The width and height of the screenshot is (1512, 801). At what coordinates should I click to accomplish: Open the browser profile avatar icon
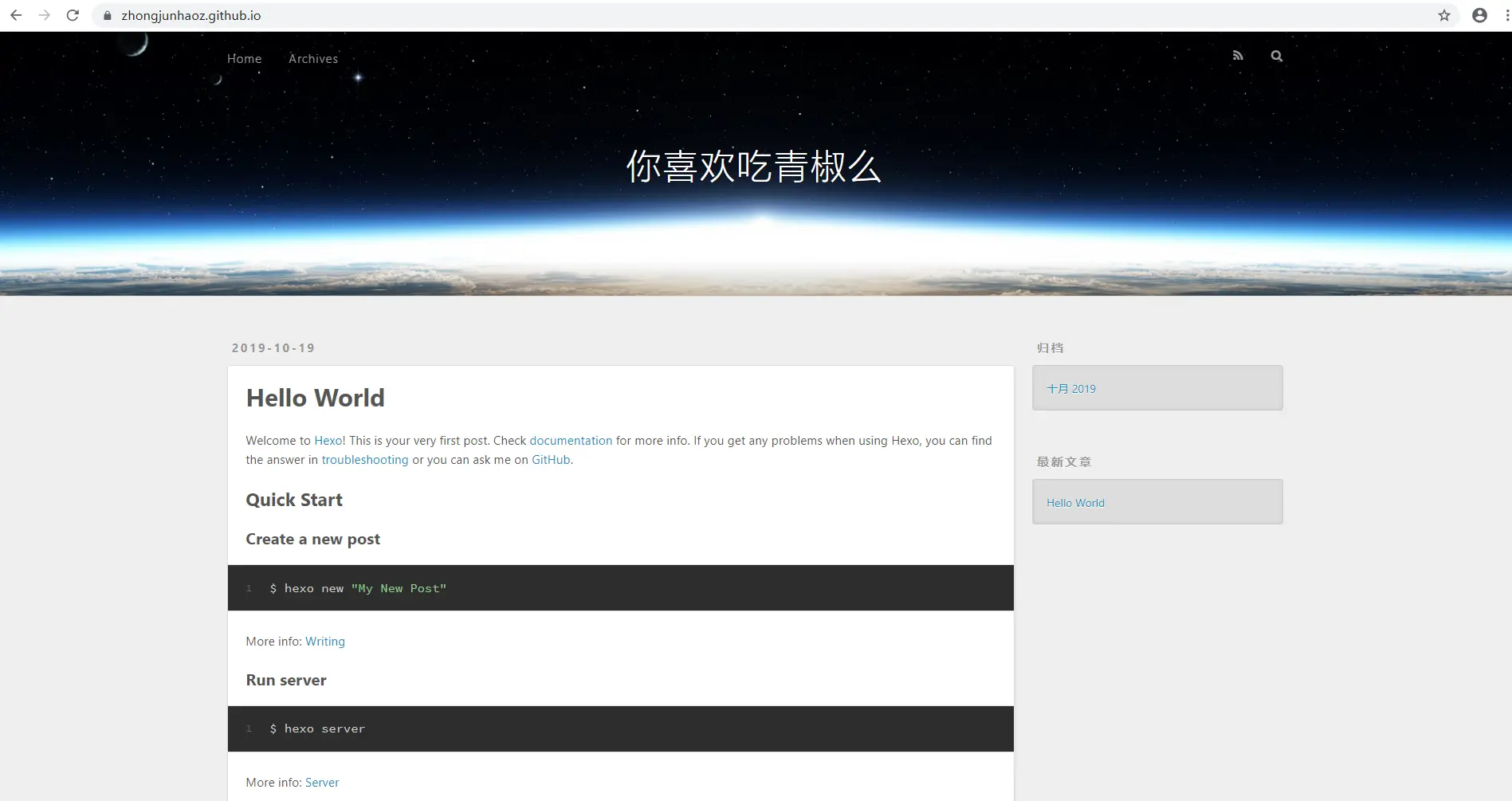(x=1479, y=15)
